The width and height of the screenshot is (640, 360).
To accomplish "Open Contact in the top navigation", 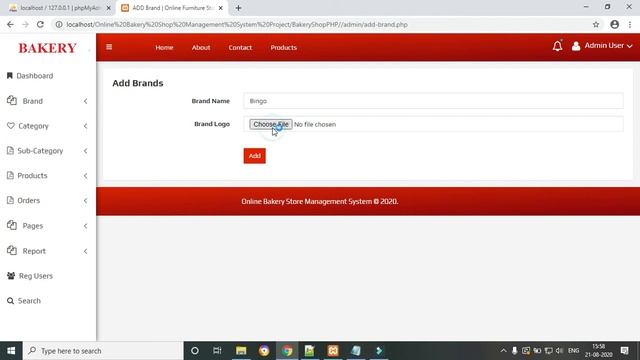I will pyautogui.click(x=240, y=47).
